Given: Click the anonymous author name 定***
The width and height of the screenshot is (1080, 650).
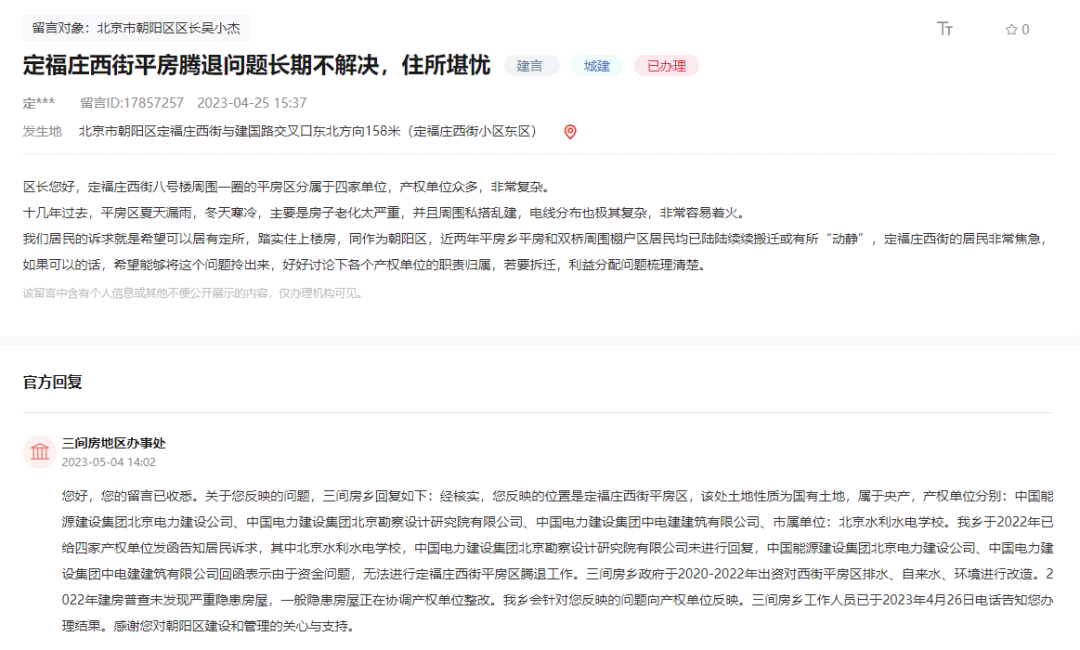Looking at the screenshot, I should pyautogui.click(x=39, y=103).
